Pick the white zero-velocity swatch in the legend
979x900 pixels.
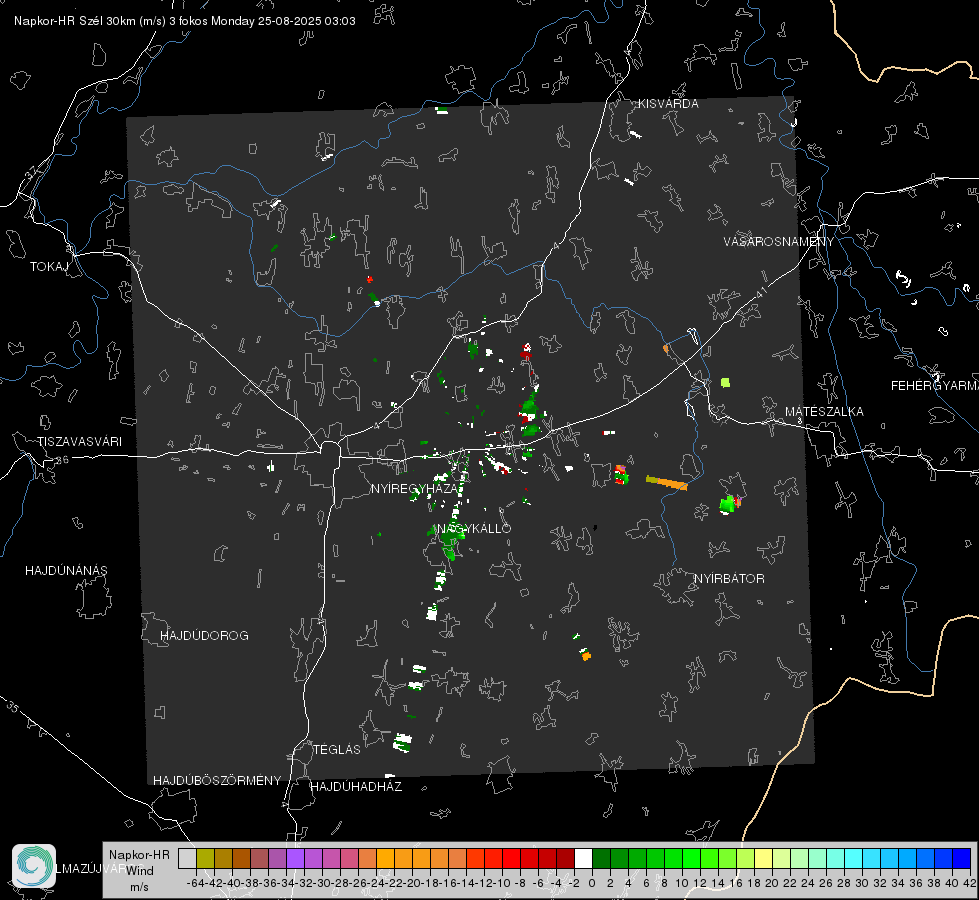[x=583, y=858]
